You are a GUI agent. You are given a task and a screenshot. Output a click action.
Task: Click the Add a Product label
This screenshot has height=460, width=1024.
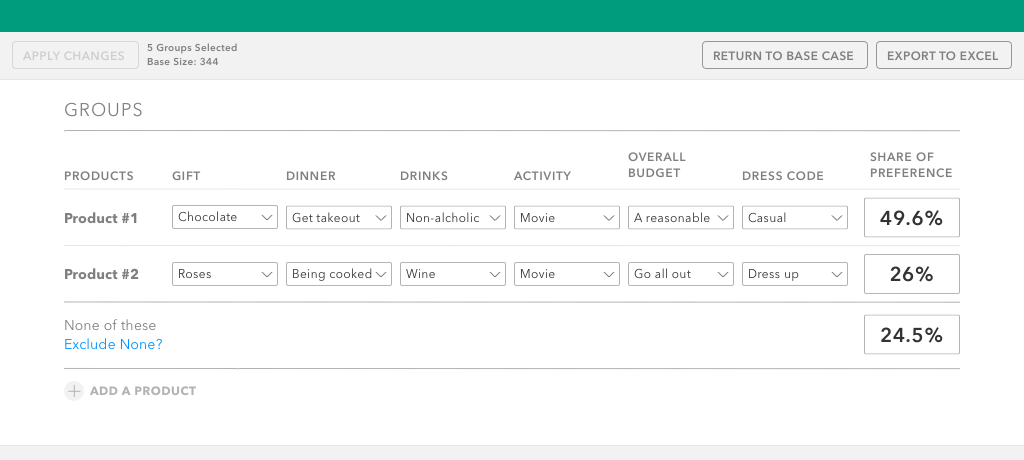143,391
